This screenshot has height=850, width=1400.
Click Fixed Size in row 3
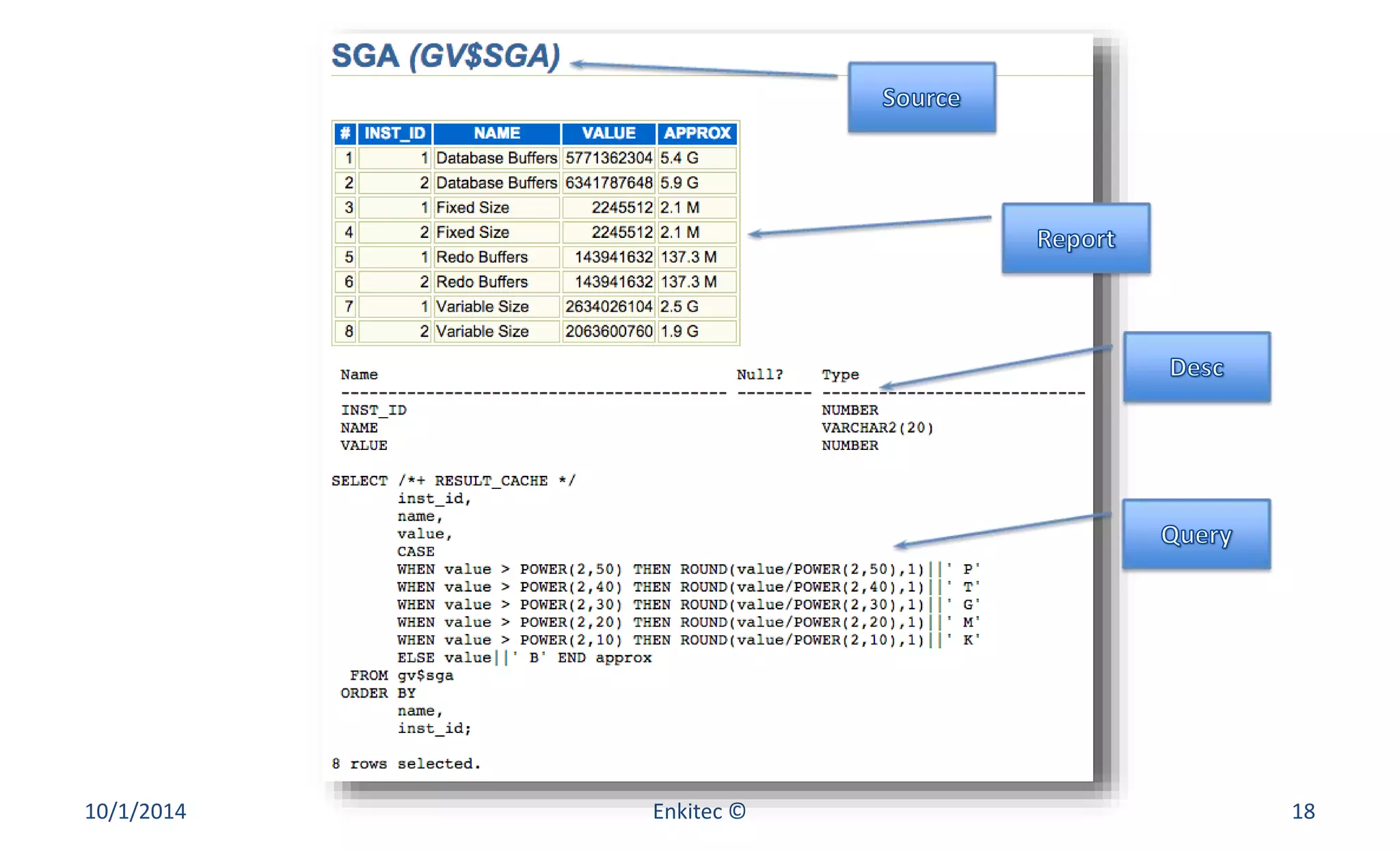tap(472, 208)
